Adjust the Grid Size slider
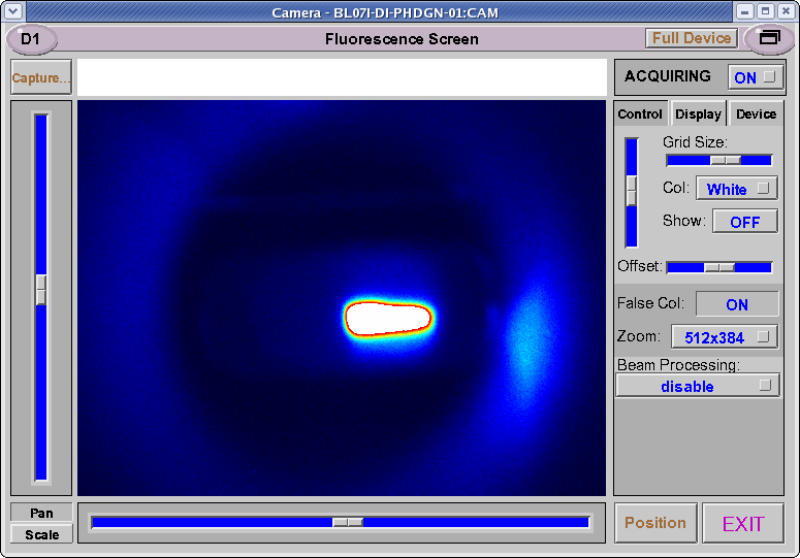This screenshot has width=800, height=558. [x=719, y=161]
